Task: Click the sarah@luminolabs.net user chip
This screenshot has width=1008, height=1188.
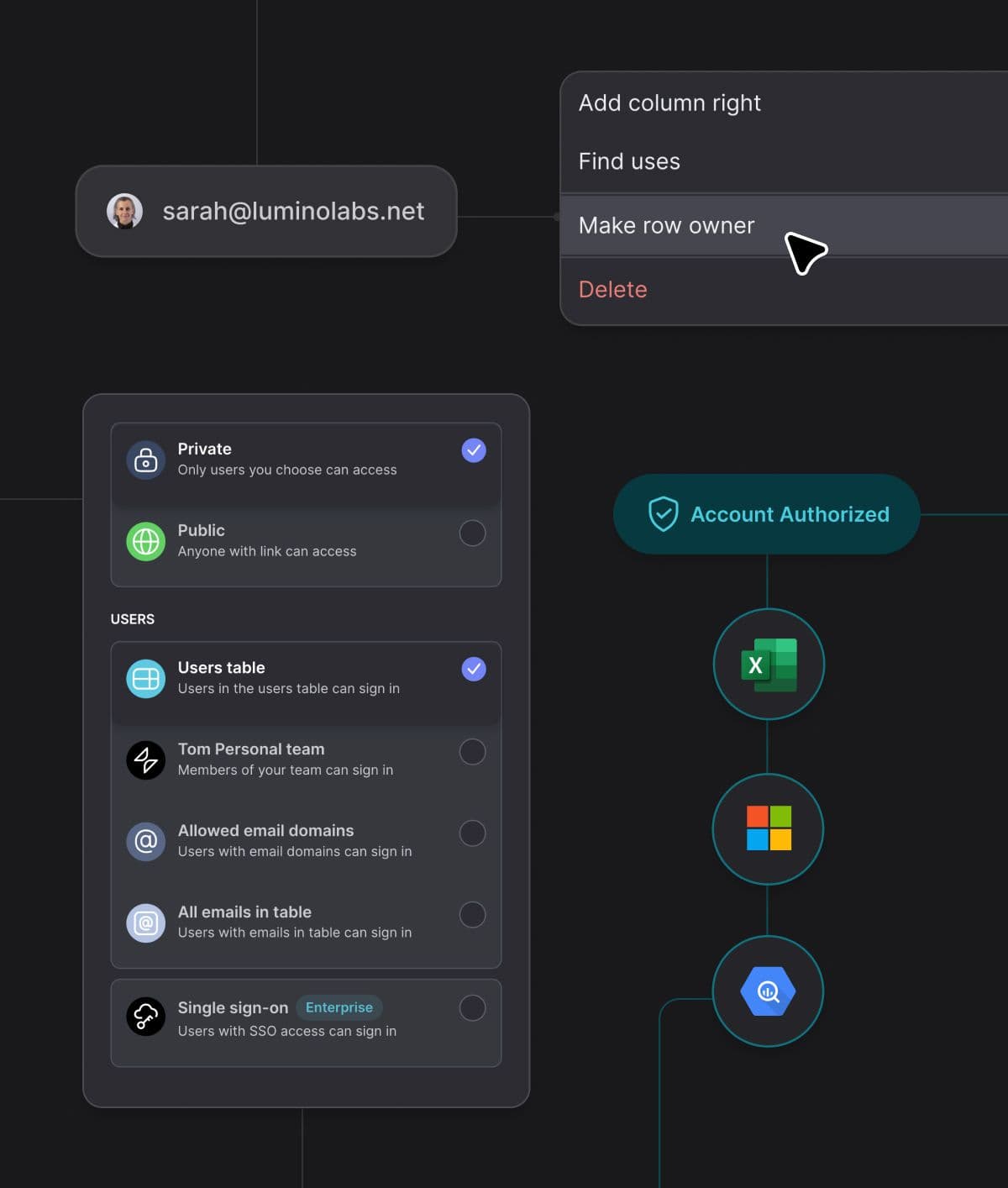Action: pos(266,211)
